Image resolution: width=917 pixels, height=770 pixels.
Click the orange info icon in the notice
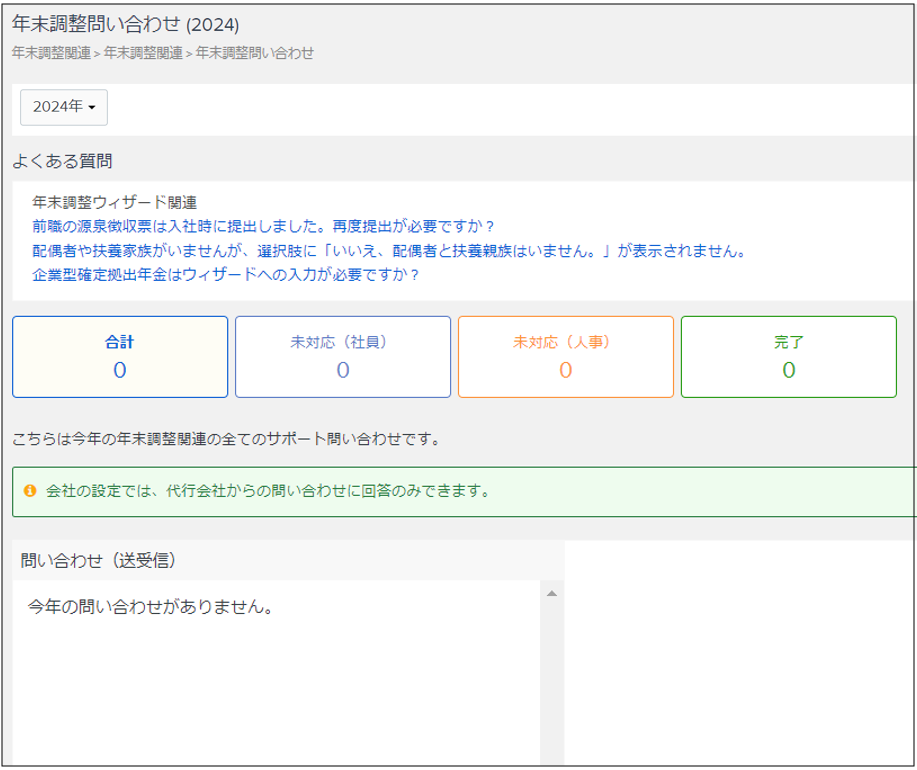point(30,492)
